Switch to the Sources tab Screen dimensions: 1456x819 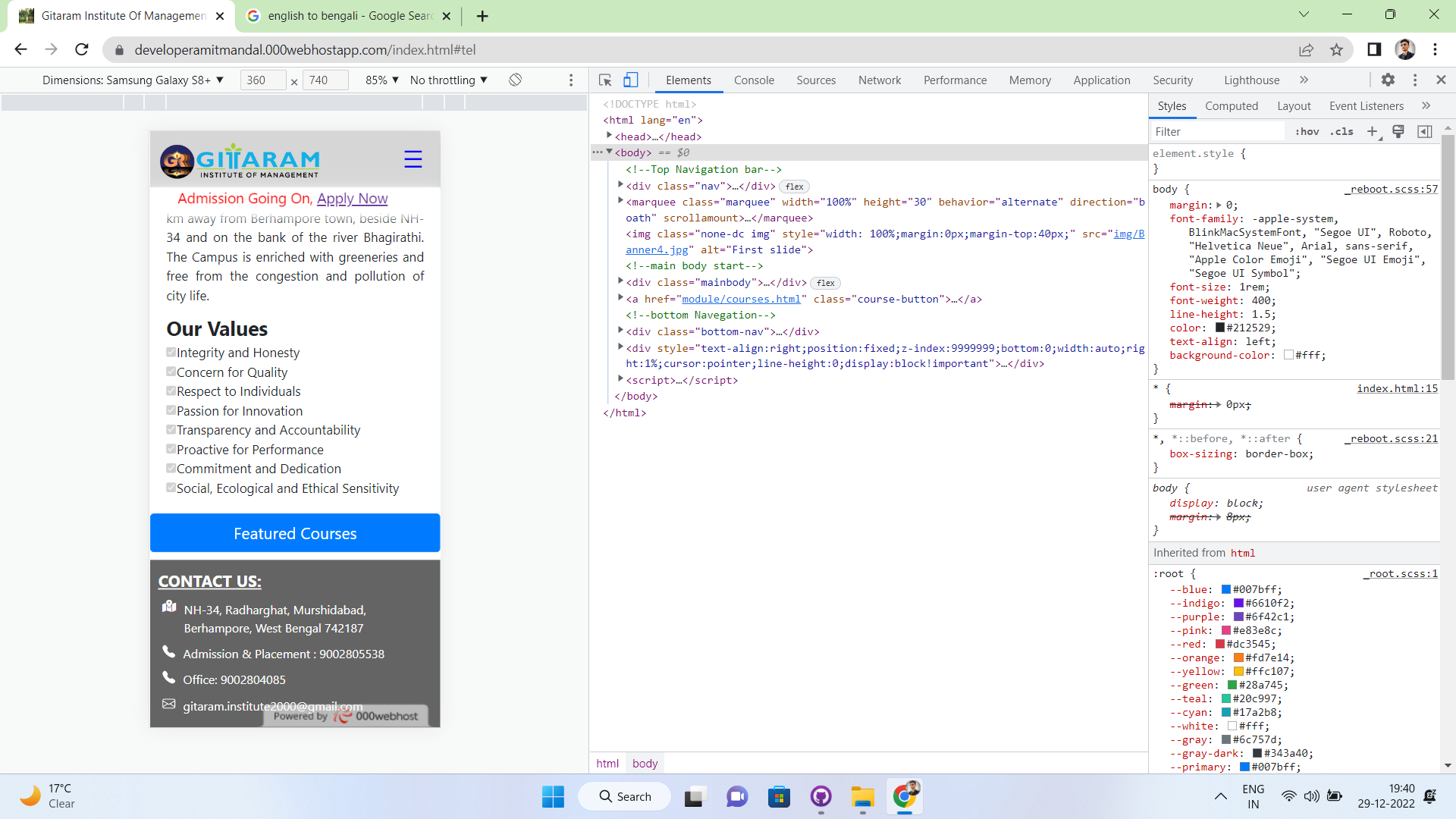pyautogui.click(x=816, y=80)
